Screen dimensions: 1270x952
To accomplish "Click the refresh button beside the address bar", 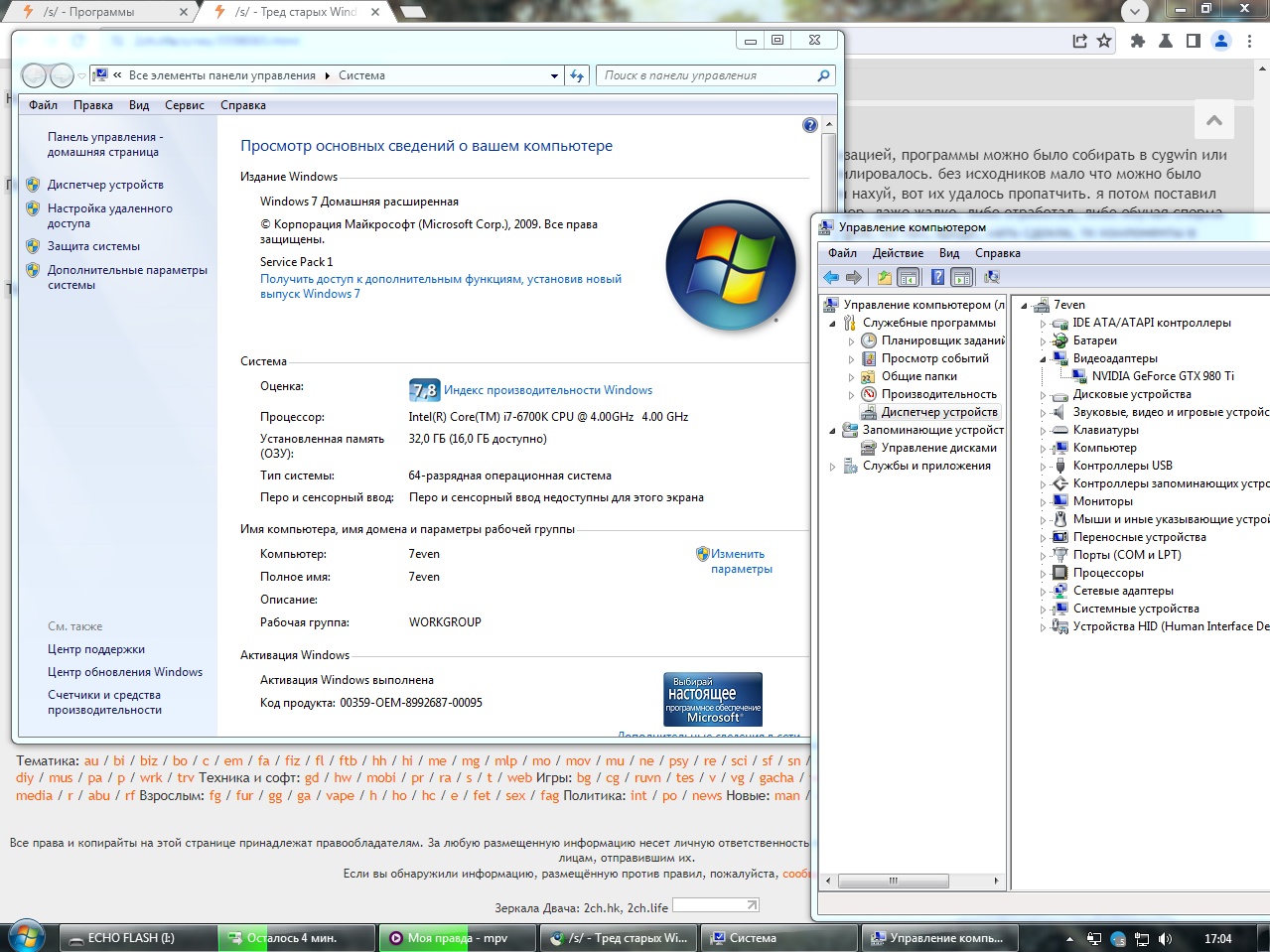I will (x=577, y=75).
